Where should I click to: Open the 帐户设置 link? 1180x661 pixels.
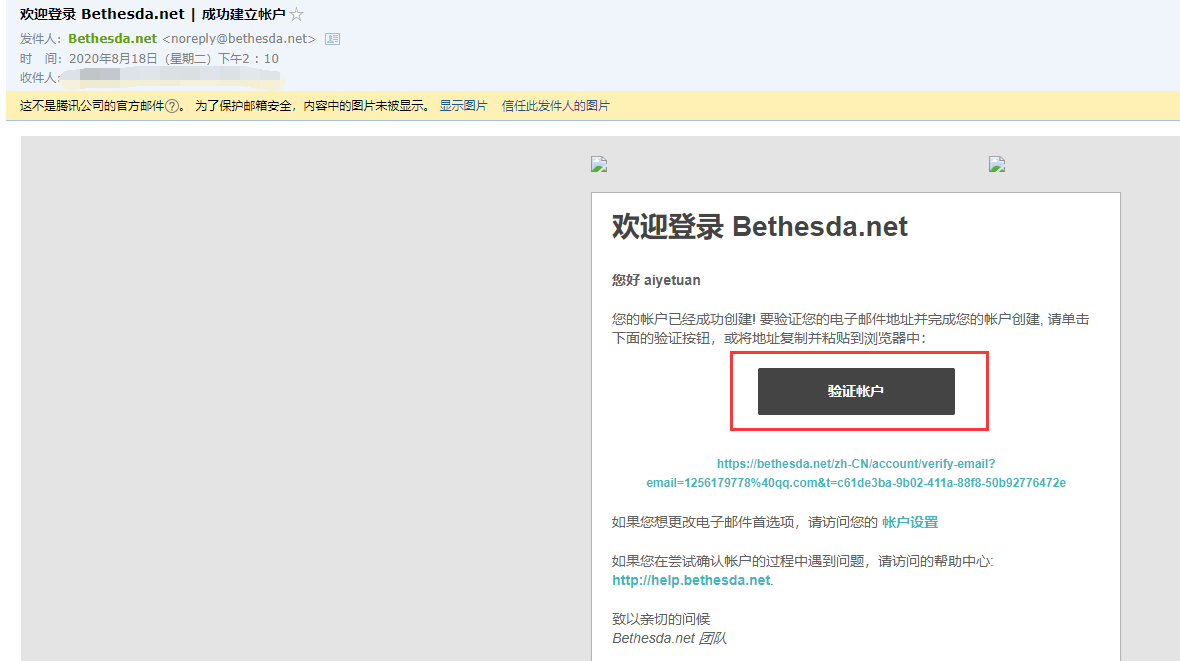point(910,522)
